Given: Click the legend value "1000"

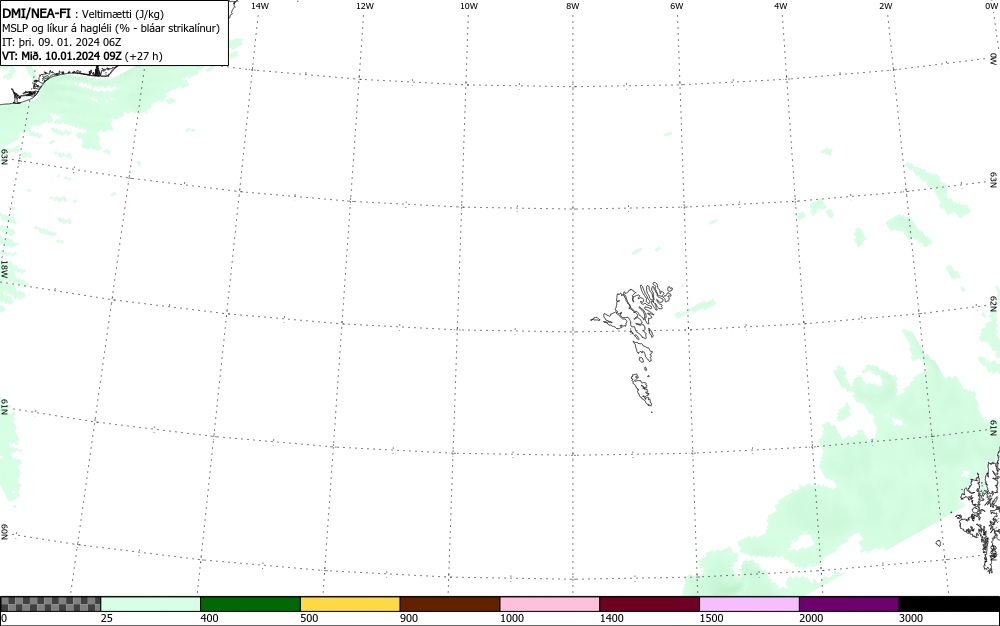Looking at the screenshot, I should (x=511, y=618).
